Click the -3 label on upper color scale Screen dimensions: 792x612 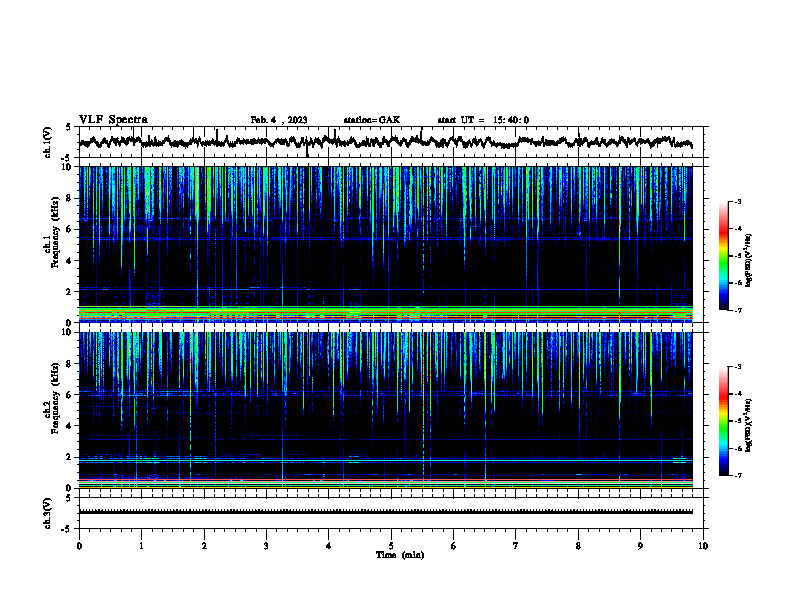point(738,201)
